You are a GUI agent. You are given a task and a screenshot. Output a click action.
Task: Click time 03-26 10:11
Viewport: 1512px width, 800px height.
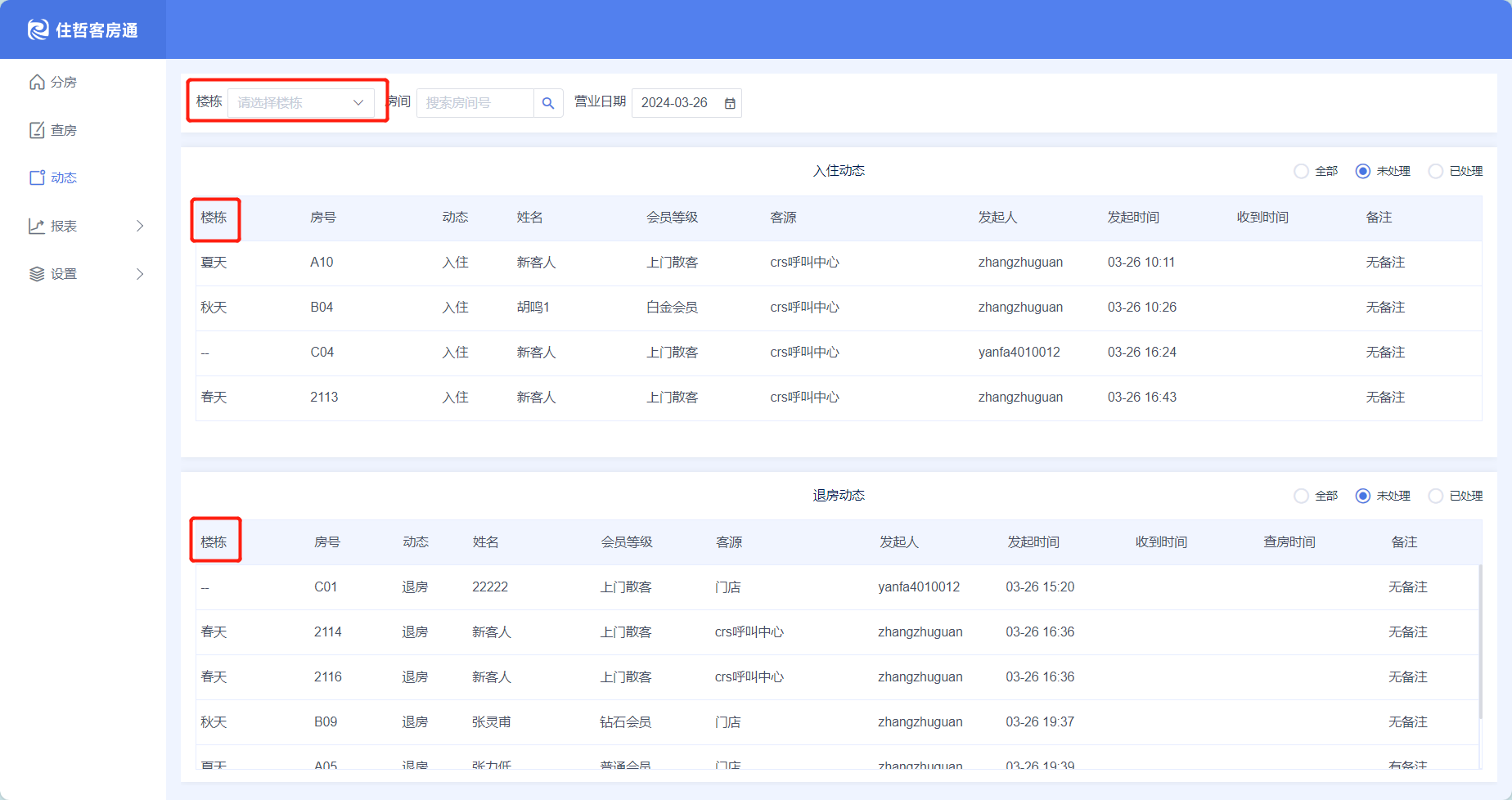coord(1141,263)
